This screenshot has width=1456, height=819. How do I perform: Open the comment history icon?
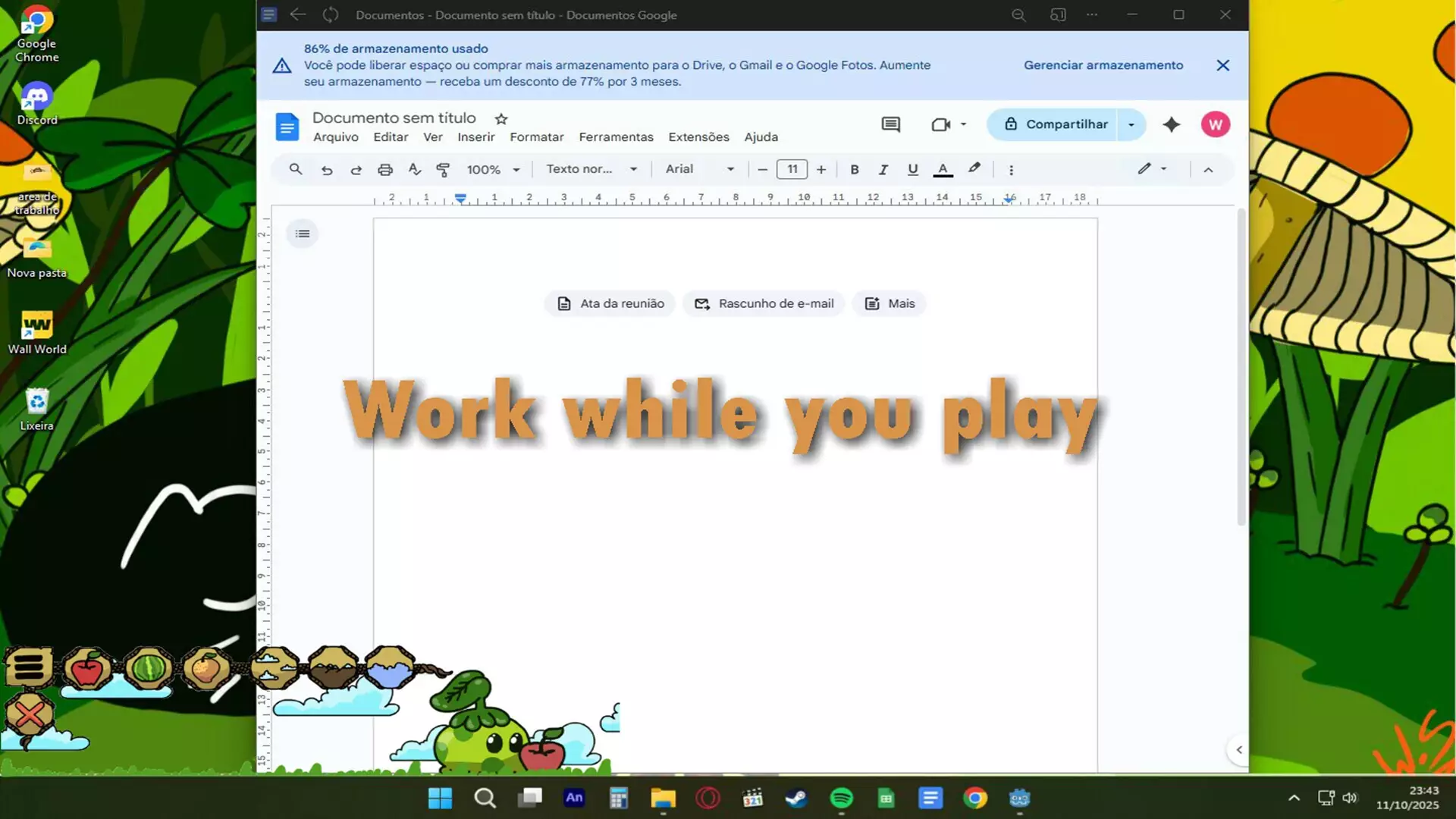pos(890,124)
